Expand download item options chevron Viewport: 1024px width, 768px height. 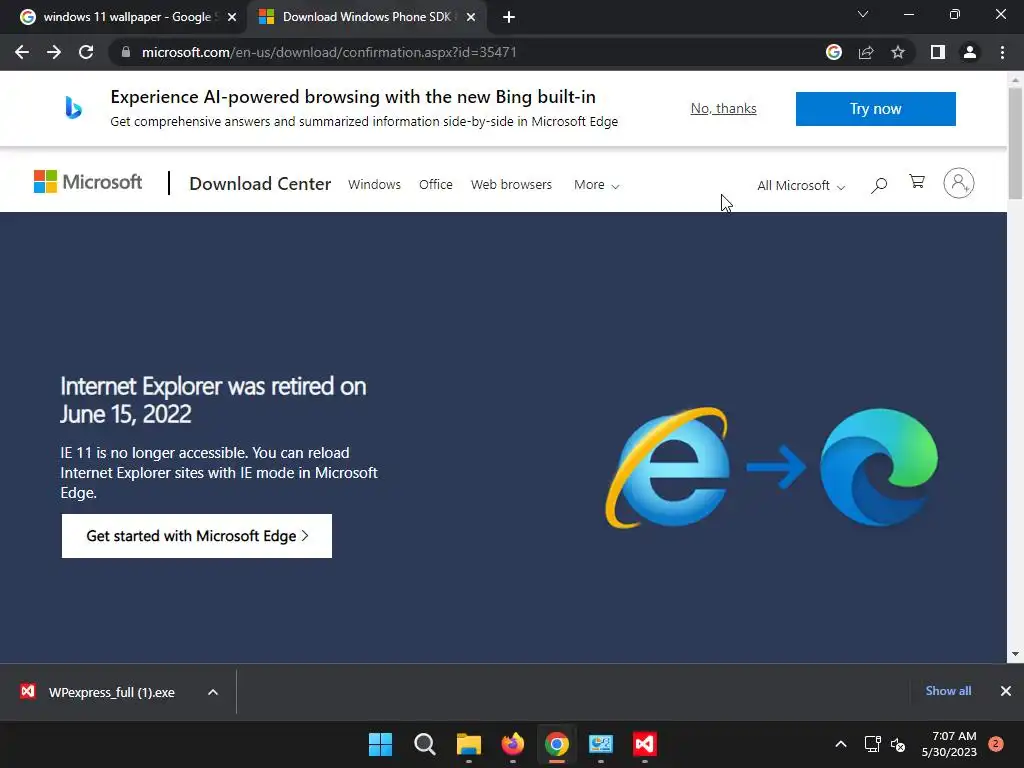click(x=213, y=692)
